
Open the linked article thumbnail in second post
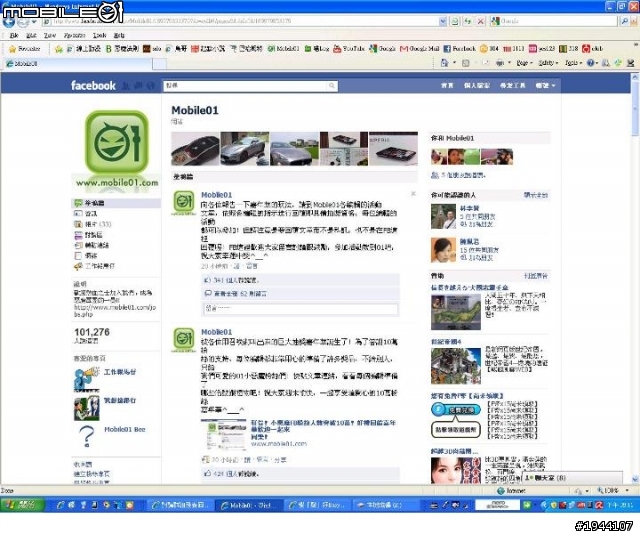[224, 435]
